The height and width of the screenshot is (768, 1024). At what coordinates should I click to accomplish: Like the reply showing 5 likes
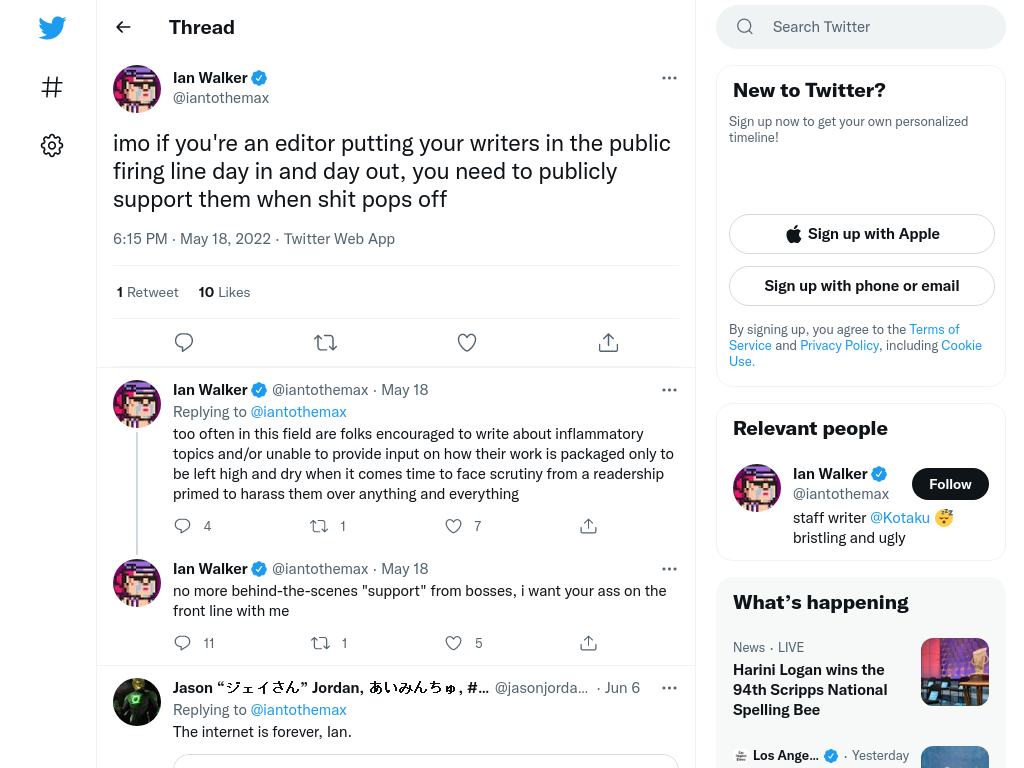[x=453, y=643]
